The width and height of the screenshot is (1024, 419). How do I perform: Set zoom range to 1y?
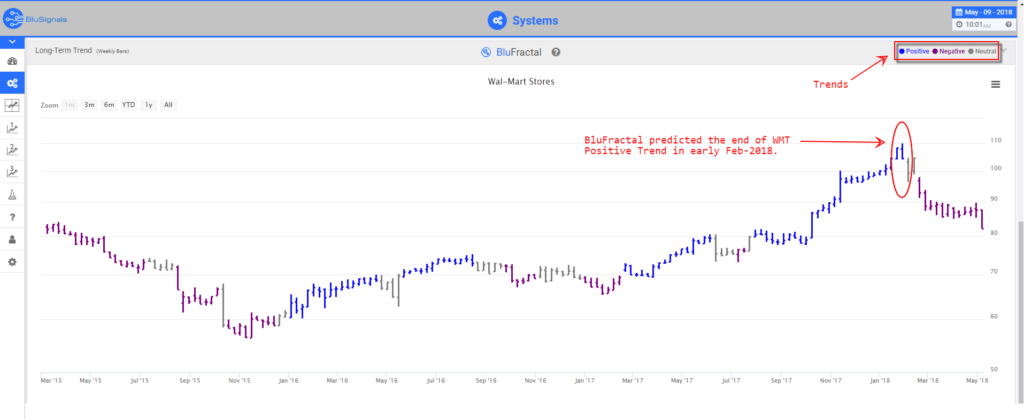pyautogui.click(x=149, y=104)
